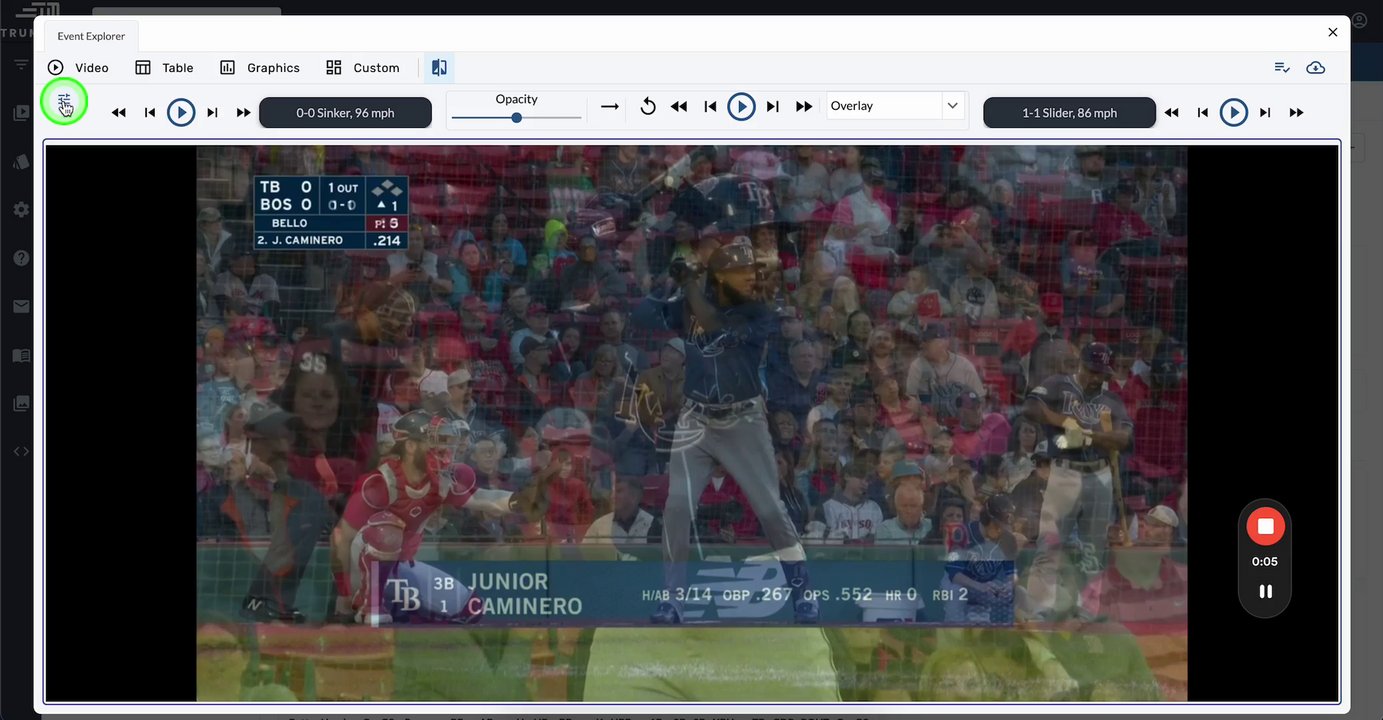Switch to the Custom tab
Viewport: 1383px width, 720px height.
click(363, 68)
